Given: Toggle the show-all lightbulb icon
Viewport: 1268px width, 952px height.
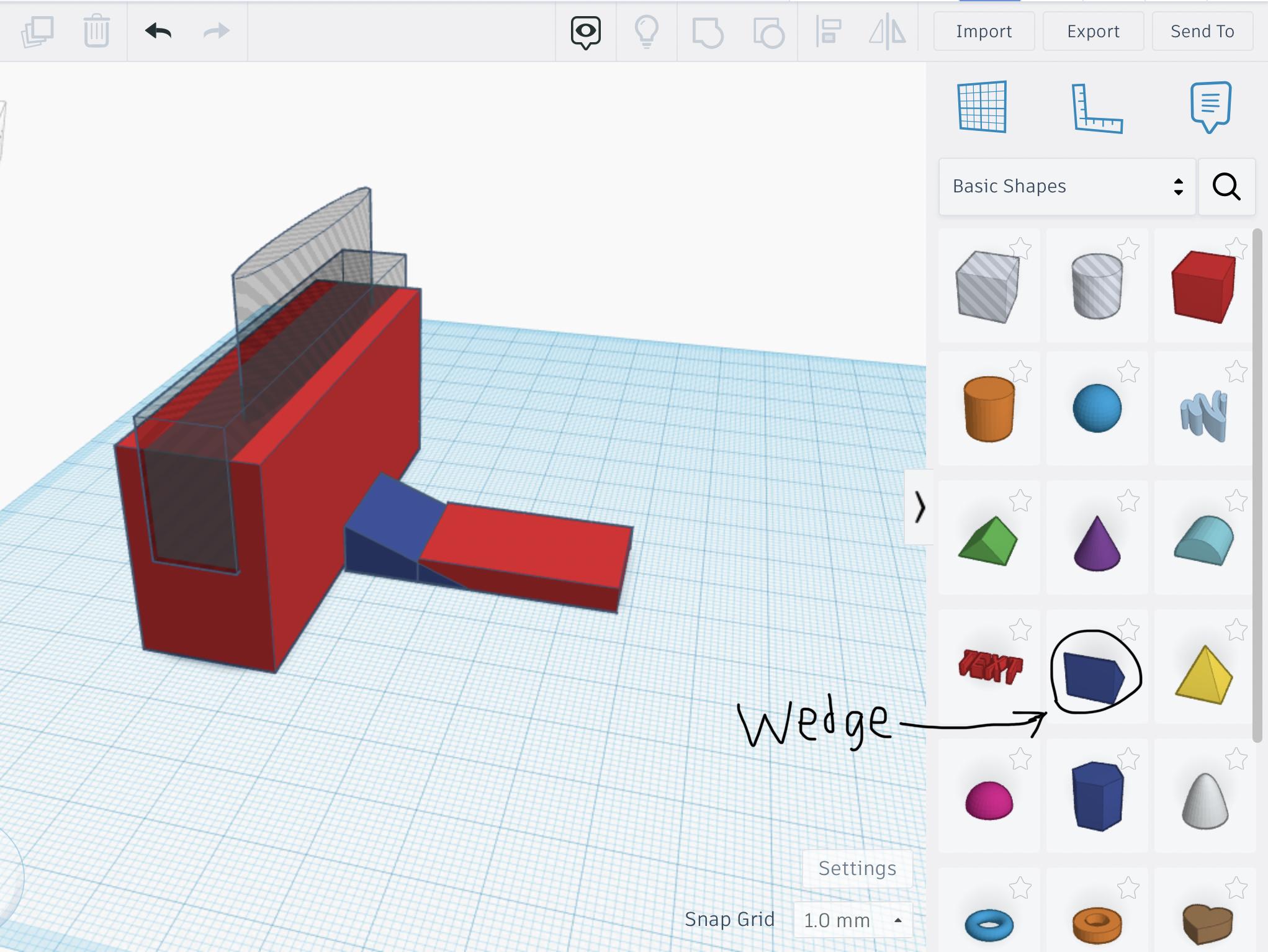Looking at the screenshot, I should [x=646, y=31].
